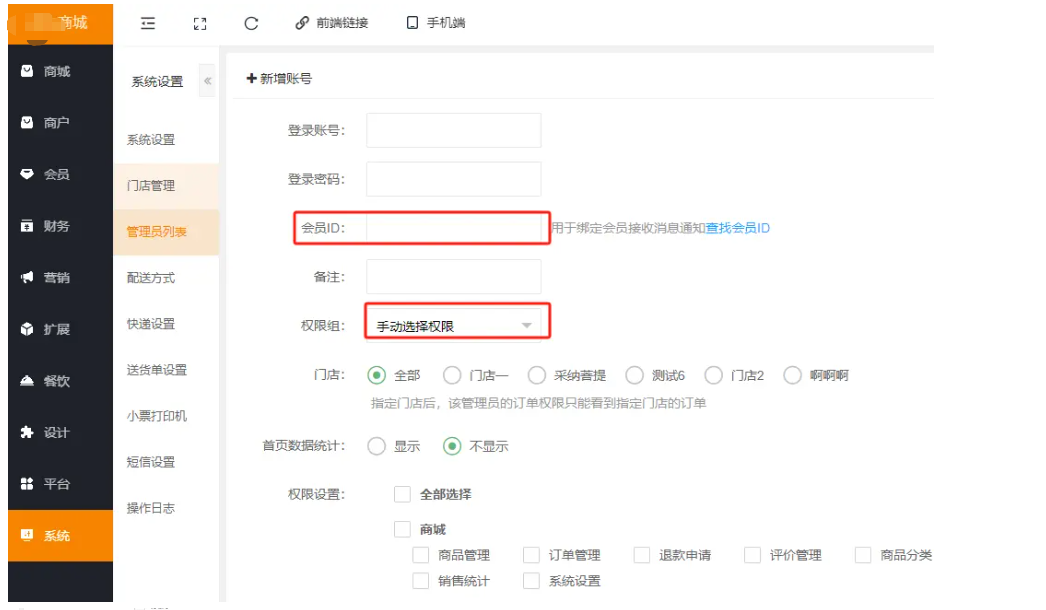Select 门店一 store radio button

click(451, 376)
